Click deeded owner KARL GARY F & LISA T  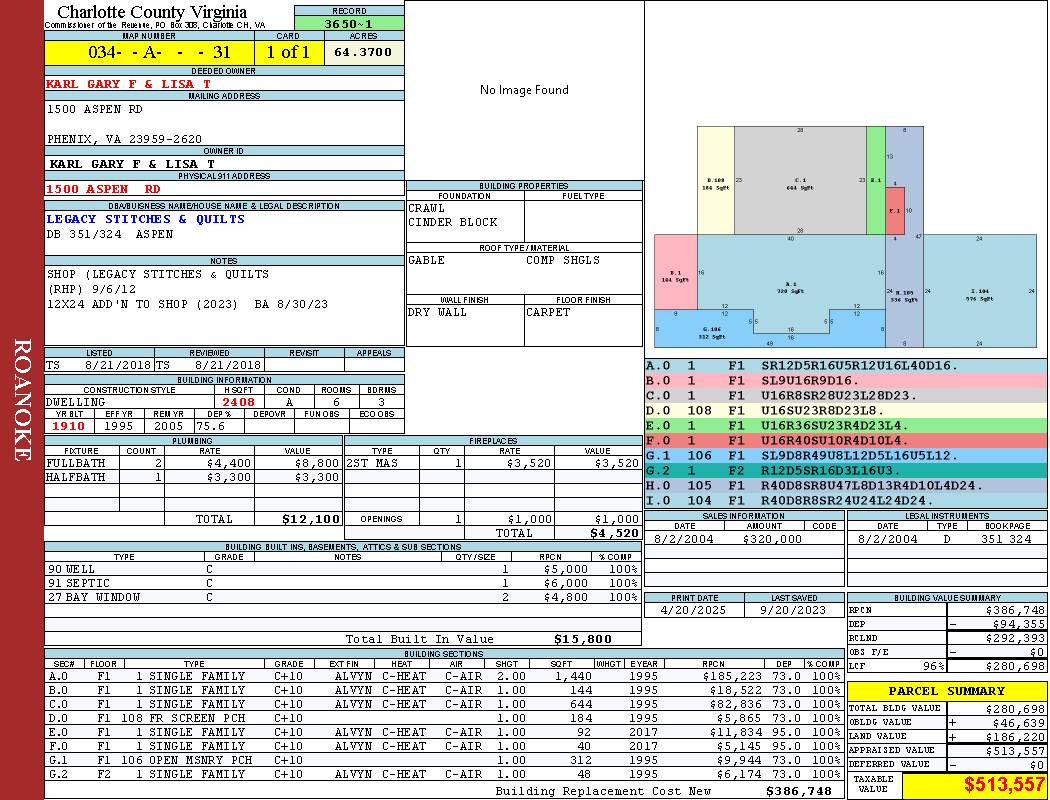click(x=129, y=84)
